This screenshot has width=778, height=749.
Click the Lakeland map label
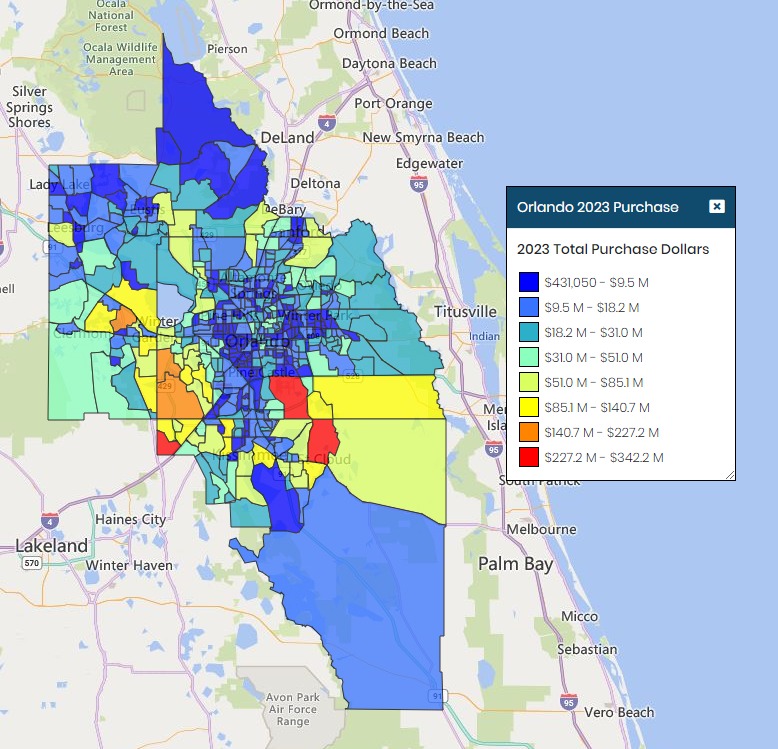click(x=51, y=546)
